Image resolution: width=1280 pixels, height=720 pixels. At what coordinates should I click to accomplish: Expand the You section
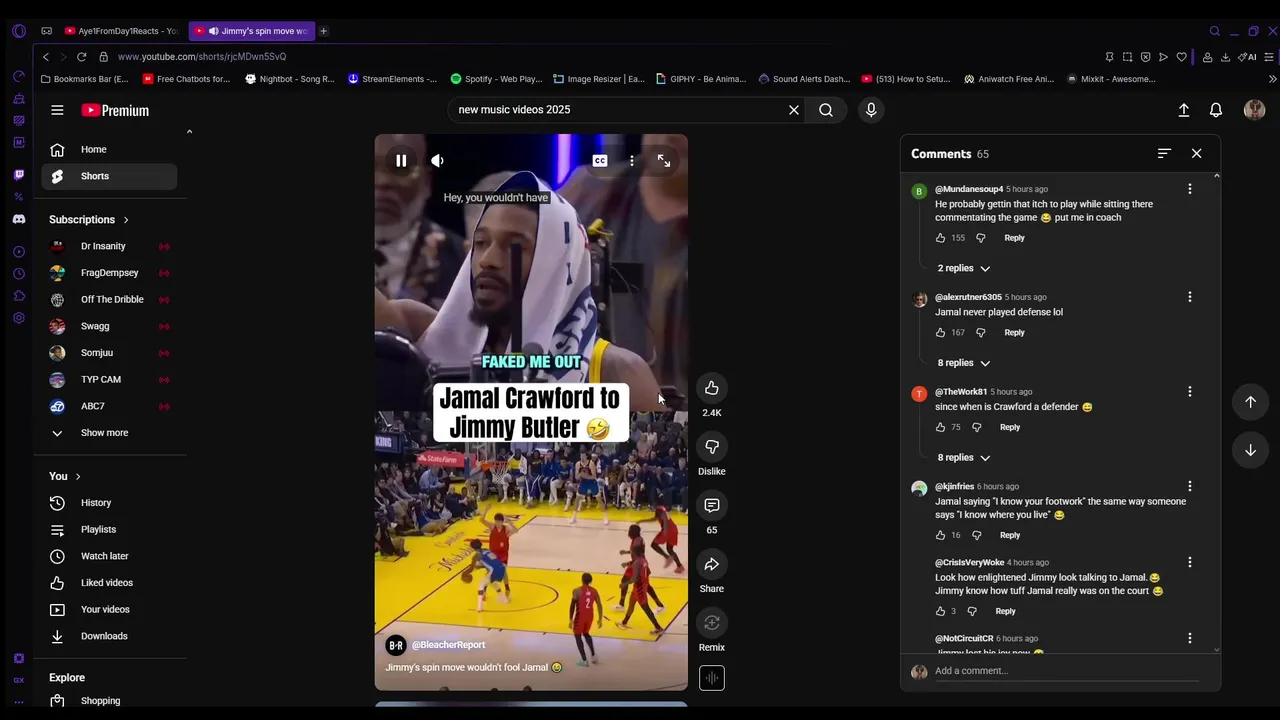click(x=65, y=476)
